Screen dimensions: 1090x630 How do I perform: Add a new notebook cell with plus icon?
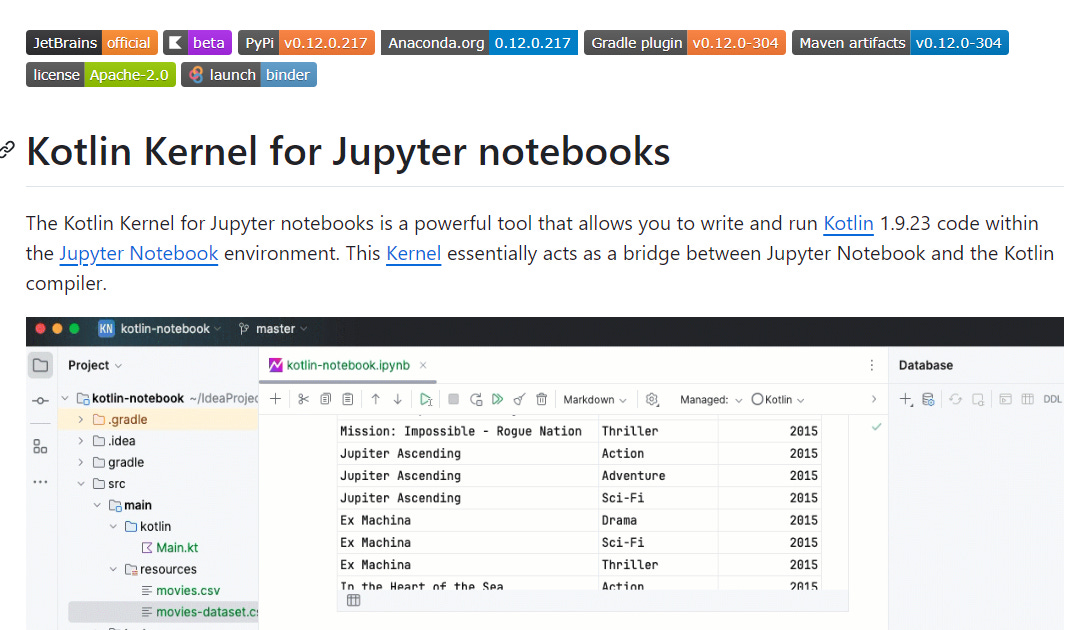(275, 399)
